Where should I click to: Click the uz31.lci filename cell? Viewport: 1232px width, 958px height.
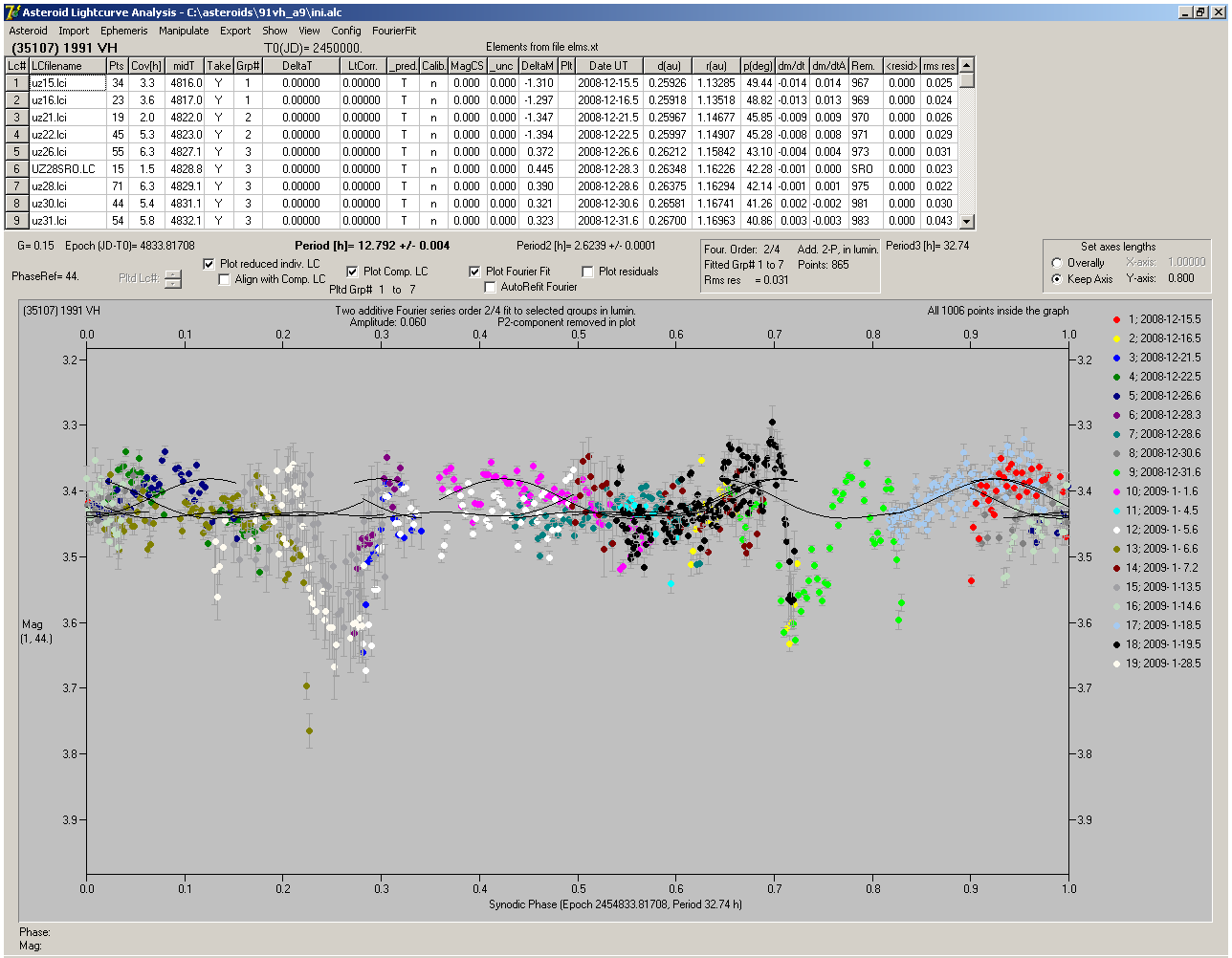[67, 221]
